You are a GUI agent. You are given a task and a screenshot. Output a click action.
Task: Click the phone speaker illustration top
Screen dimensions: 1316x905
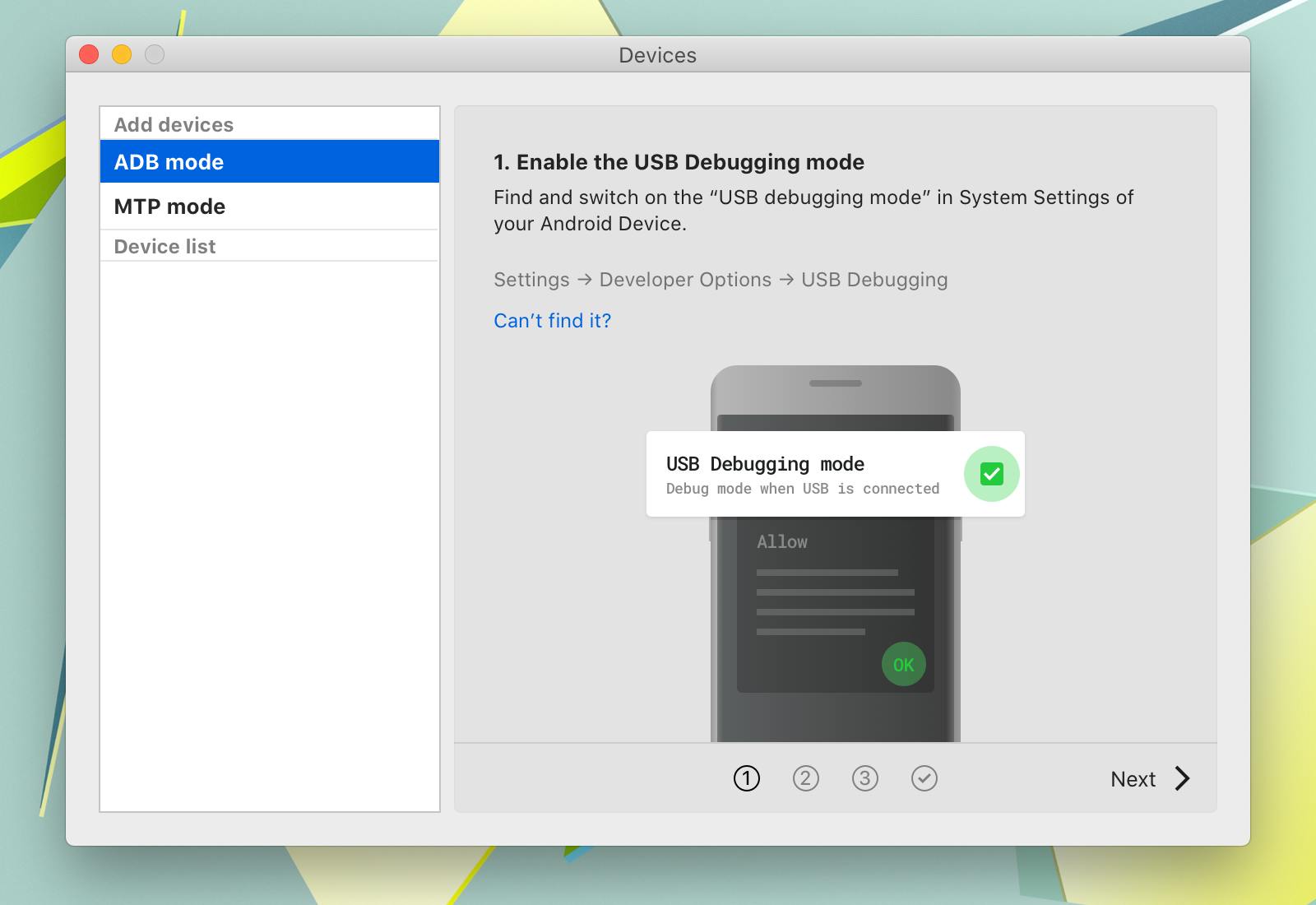click(835, 383)
